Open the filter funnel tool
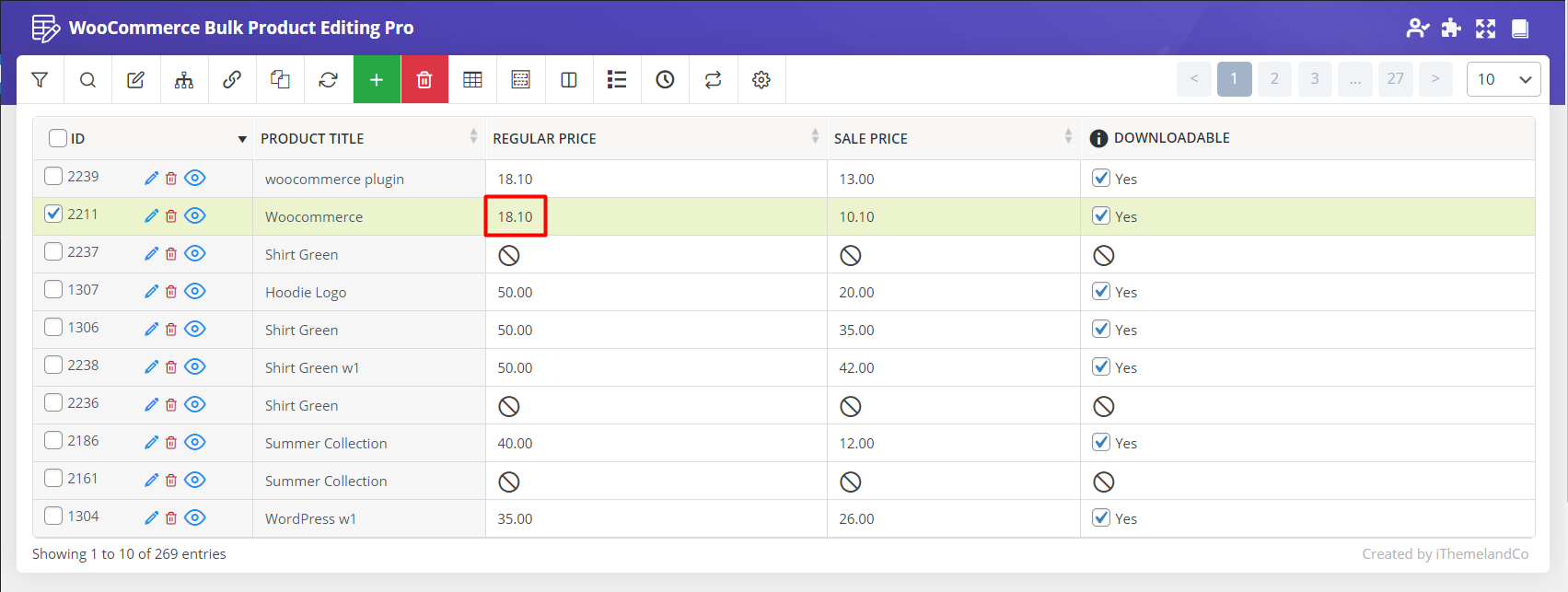The image size is (1568, 592). click(x=40, y=80)
